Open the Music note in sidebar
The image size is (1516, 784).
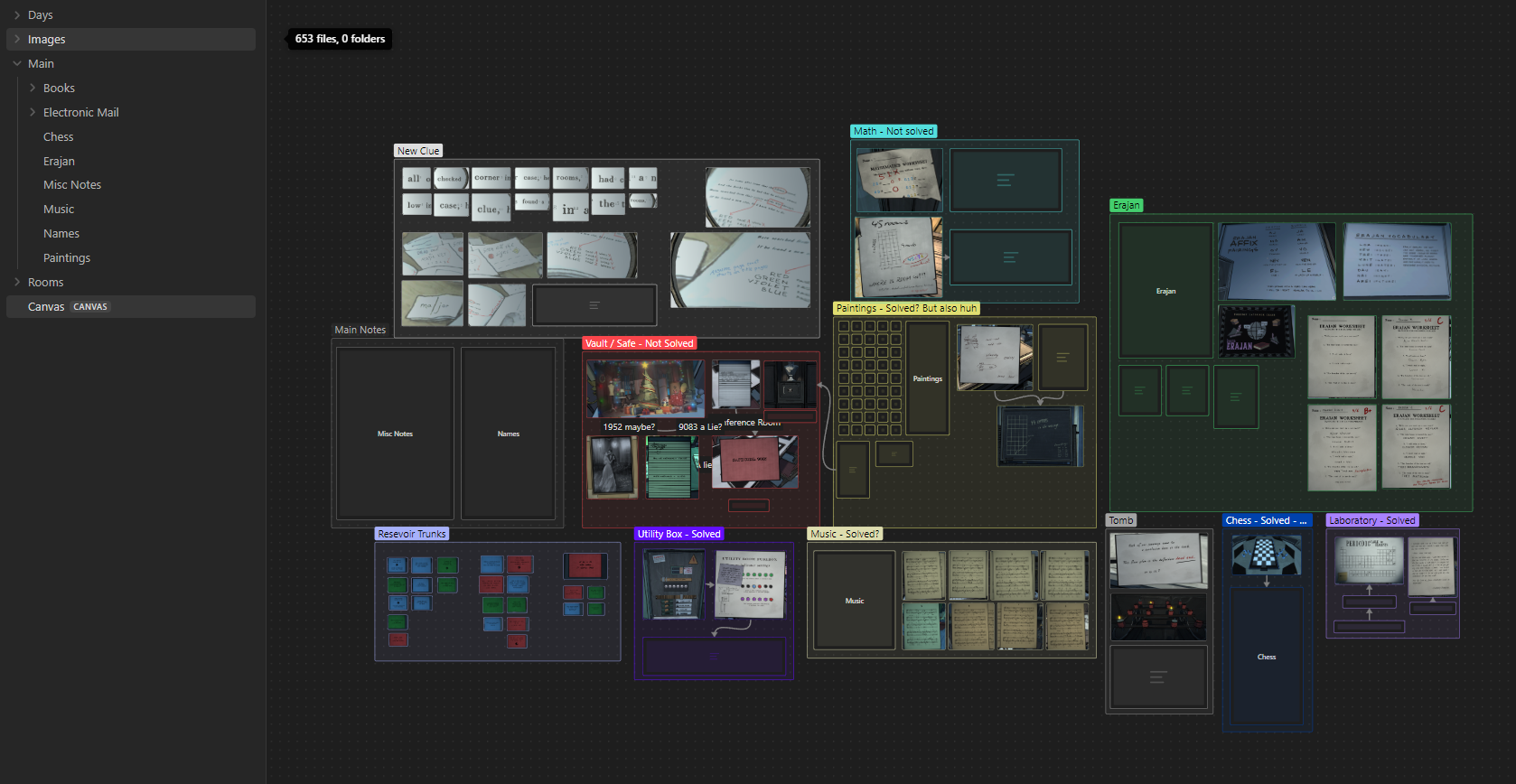click(59, 210)
